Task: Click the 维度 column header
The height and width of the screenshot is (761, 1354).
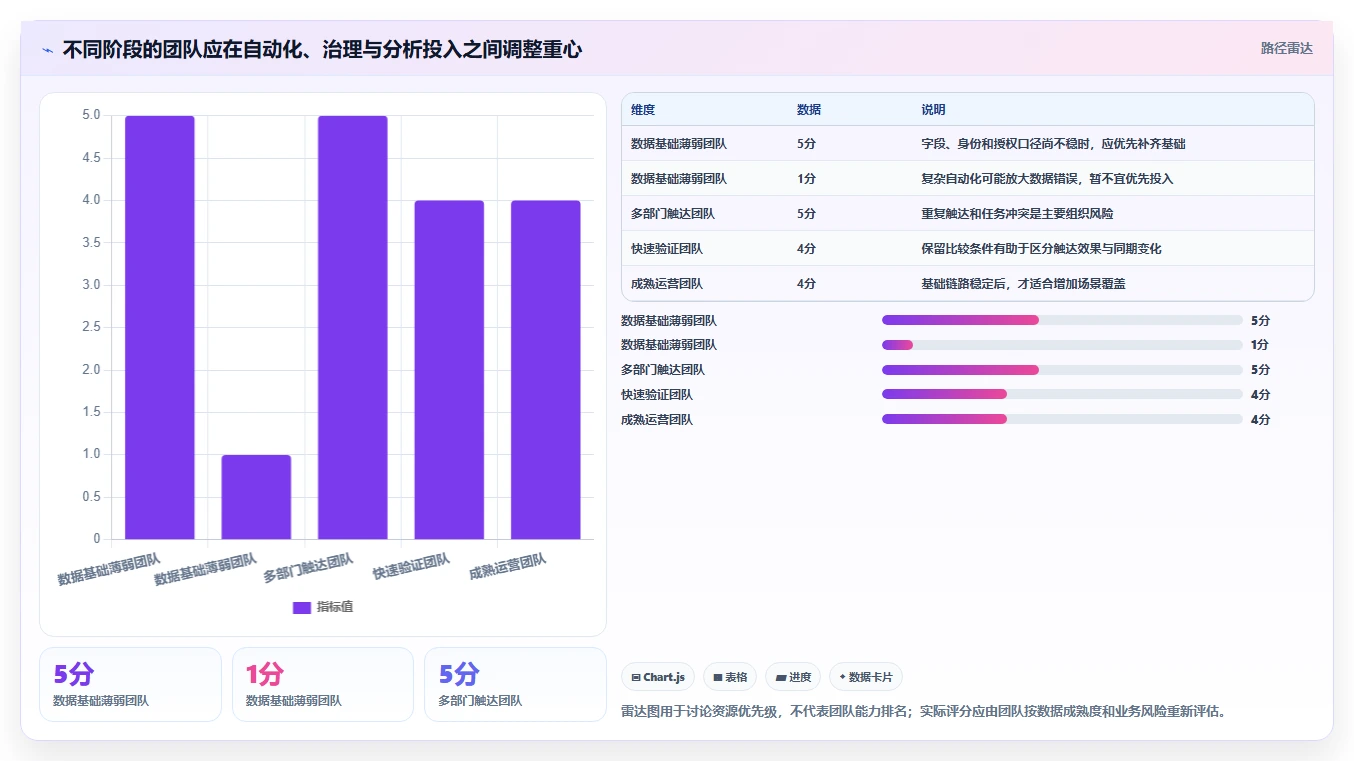Action: point(643,110)
